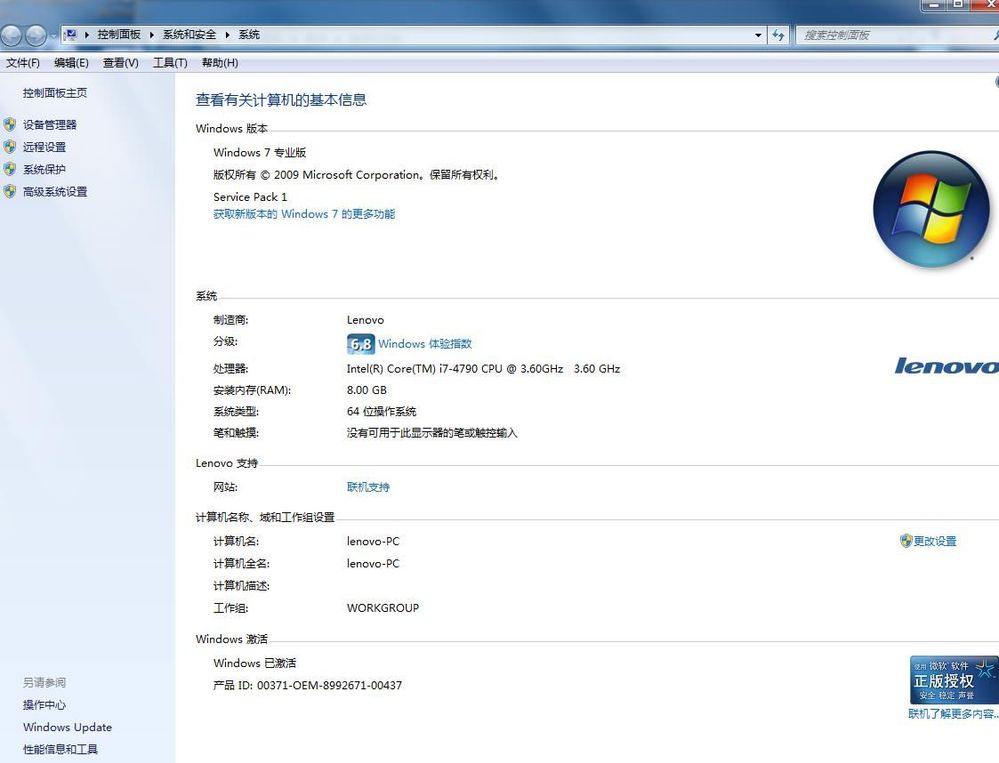The width and height of the screenshot is (999, 763).
Task: Click the Windows logo orb image
Action: pyautogui.click(x=931, y=209)
